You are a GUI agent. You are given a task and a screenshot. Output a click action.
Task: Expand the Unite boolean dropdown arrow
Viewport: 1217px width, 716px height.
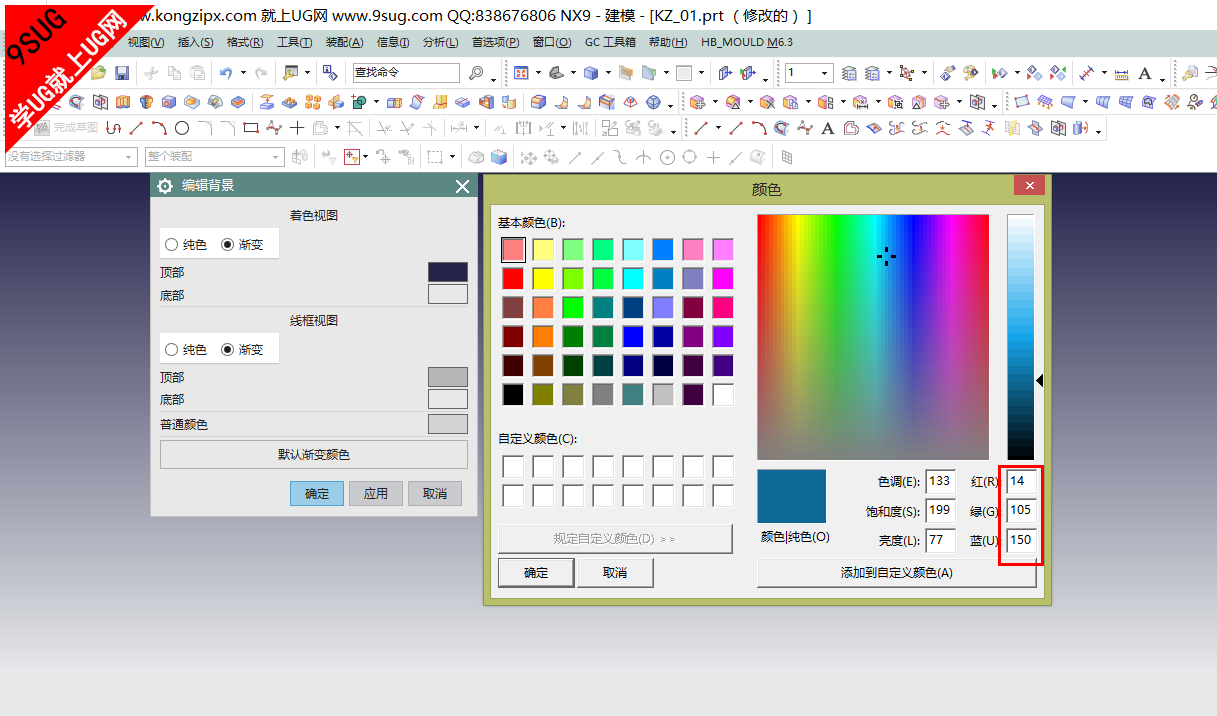click(x=376, y=102)
